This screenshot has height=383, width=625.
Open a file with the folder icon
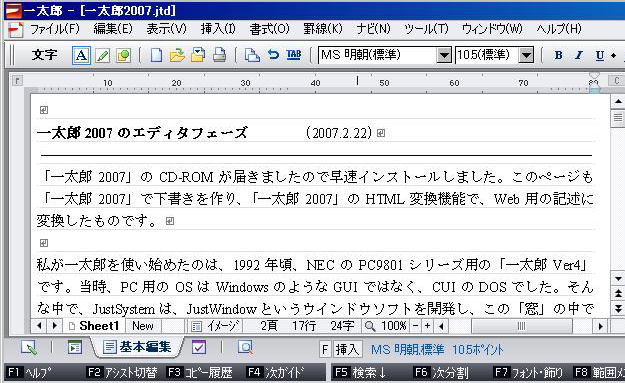pyautogui.click(x=177, y=55)
